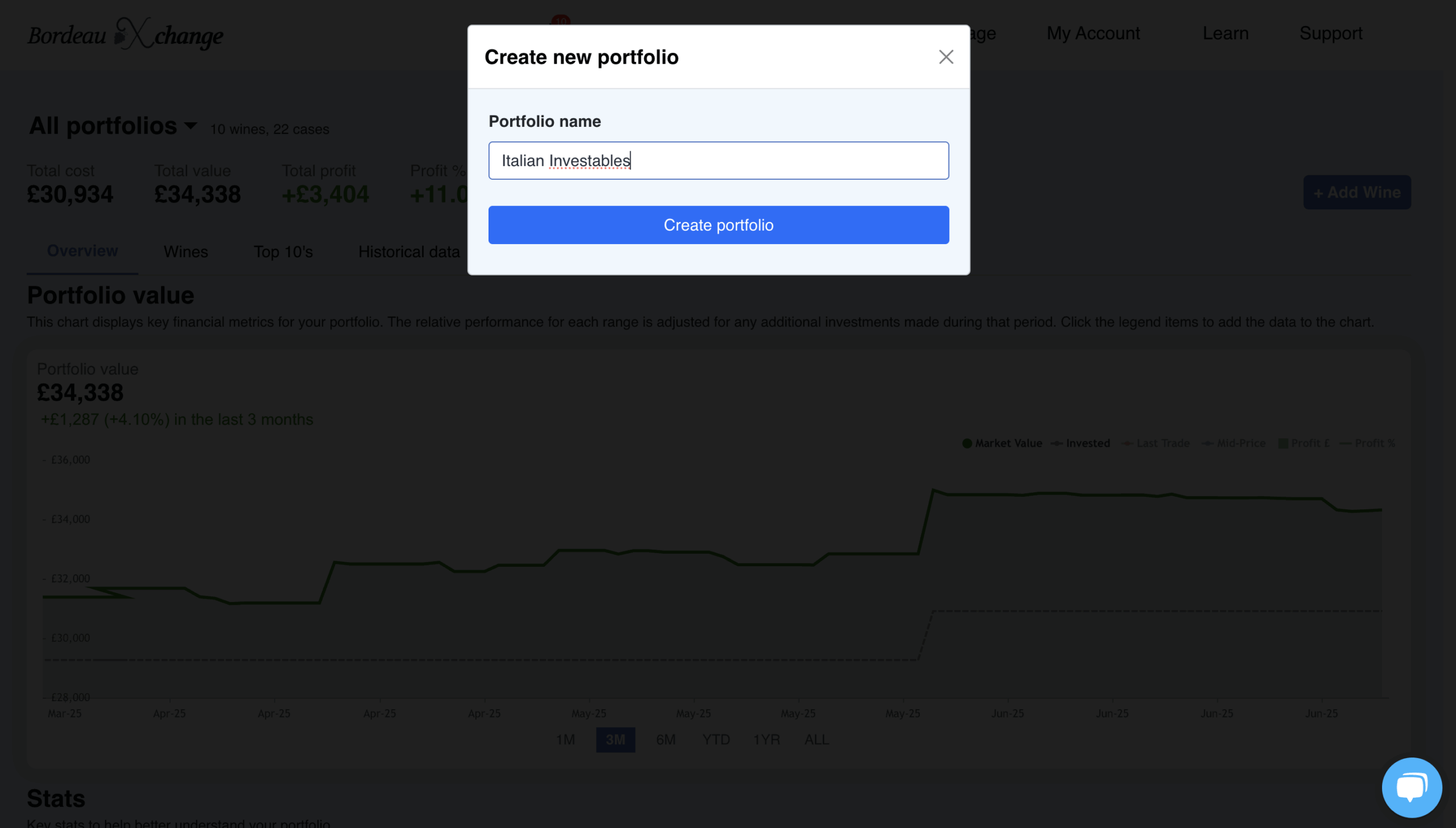Open the live chat support bubble
This screenshot has width=1456, height=828.
(x=1412, y=787)
